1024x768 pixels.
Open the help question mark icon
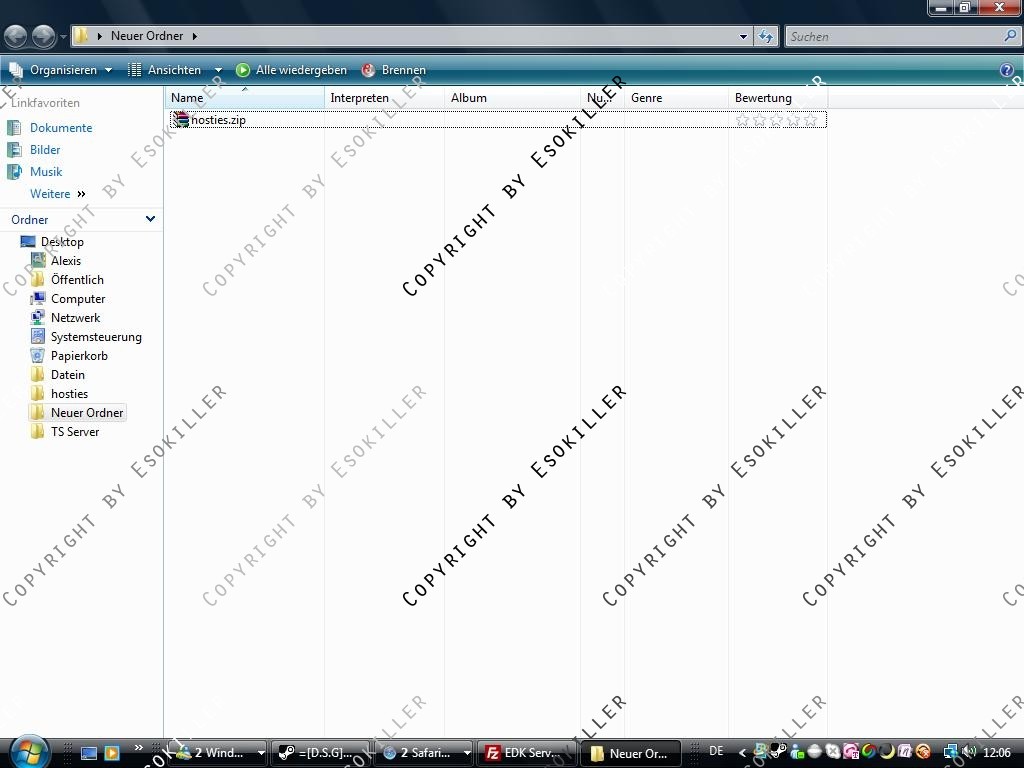(1007, 70)
